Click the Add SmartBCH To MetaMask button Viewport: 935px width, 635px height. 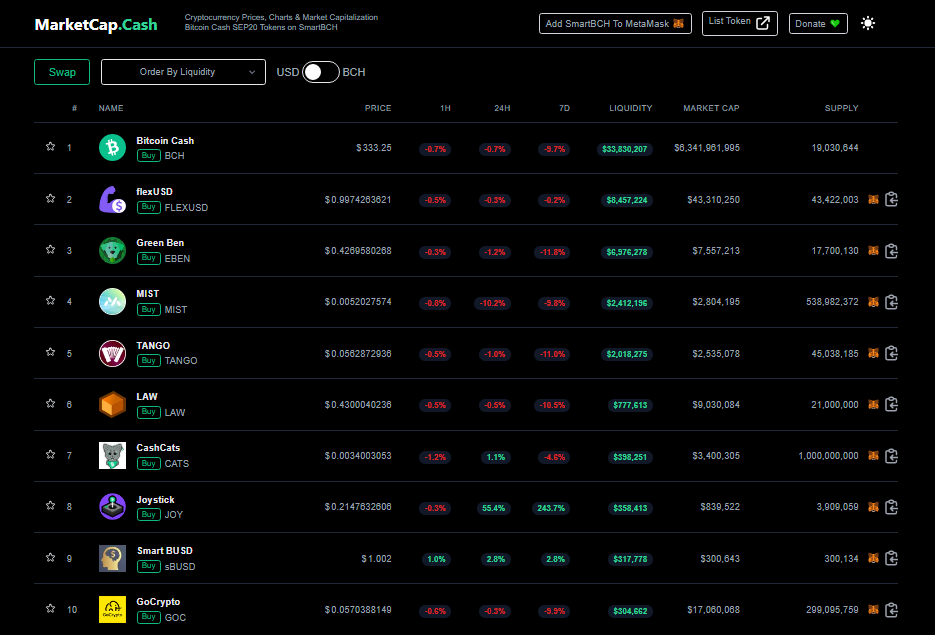click(x=615, y=24)
